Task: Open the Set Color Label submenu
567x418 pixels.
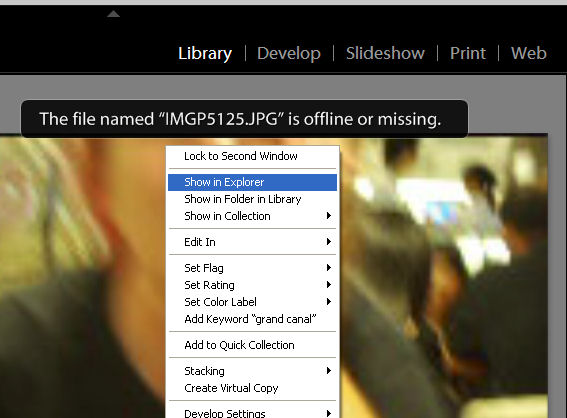Action: (x=252, y=302)
